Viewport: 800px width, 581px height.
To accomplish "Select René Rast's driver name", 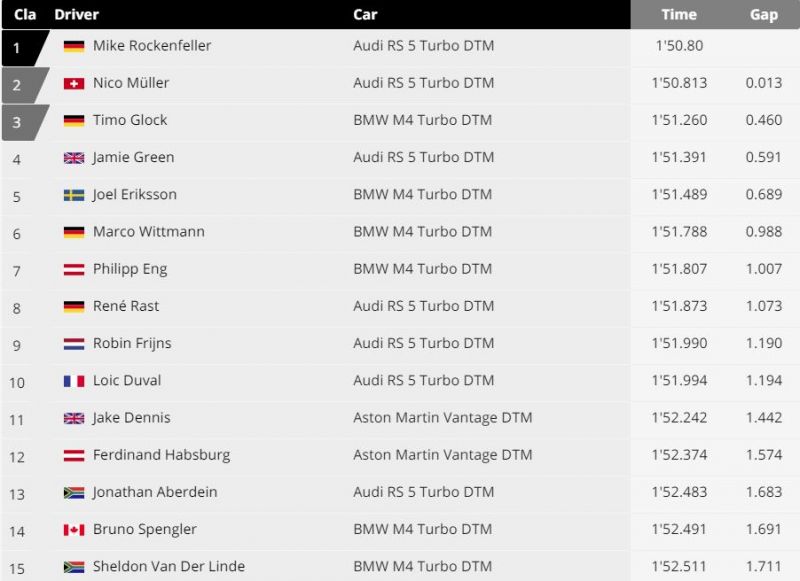I will 126,306.
